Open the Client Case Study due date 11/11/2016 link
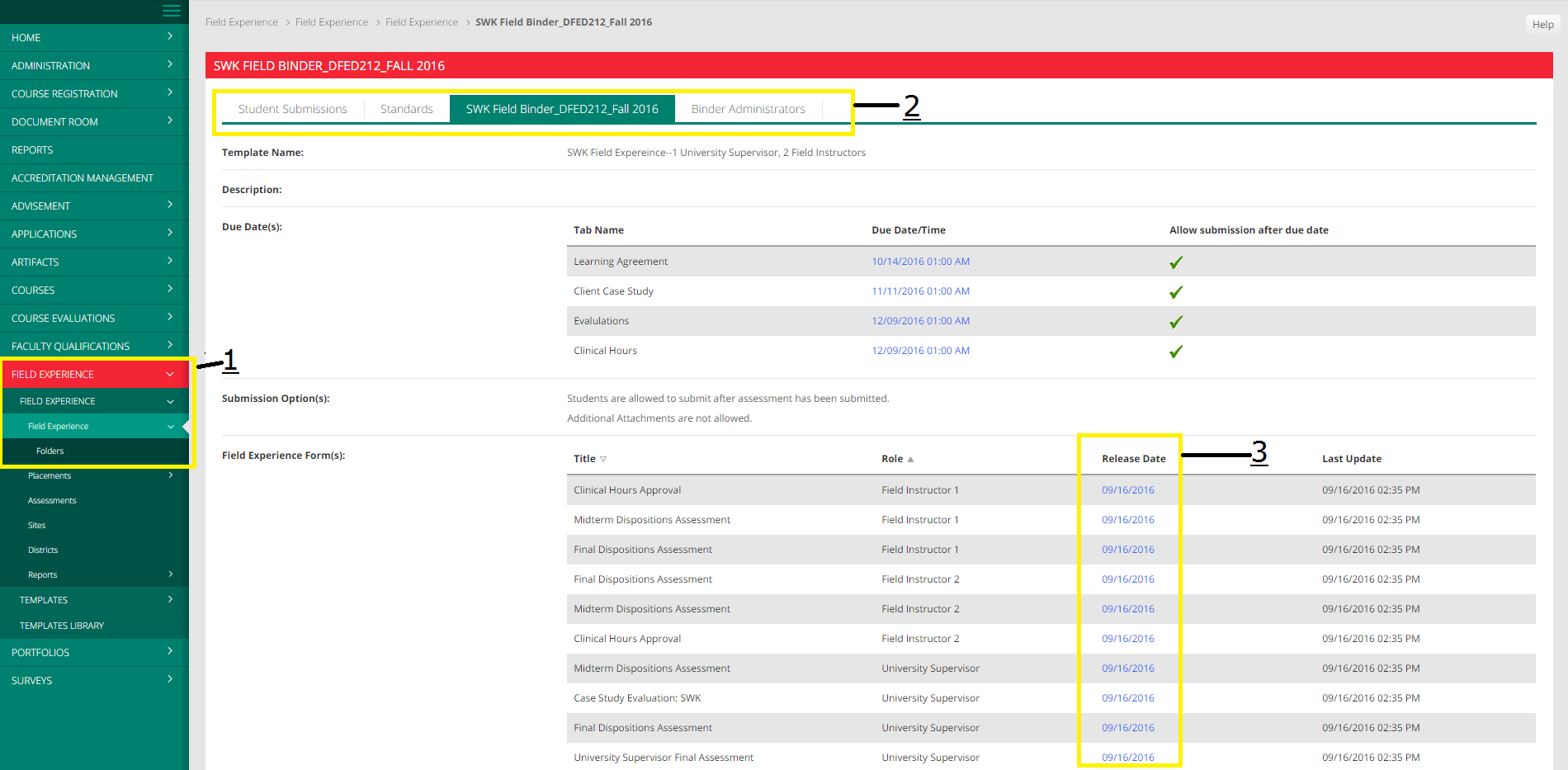 pyautogui.click(x=920, y=291)
